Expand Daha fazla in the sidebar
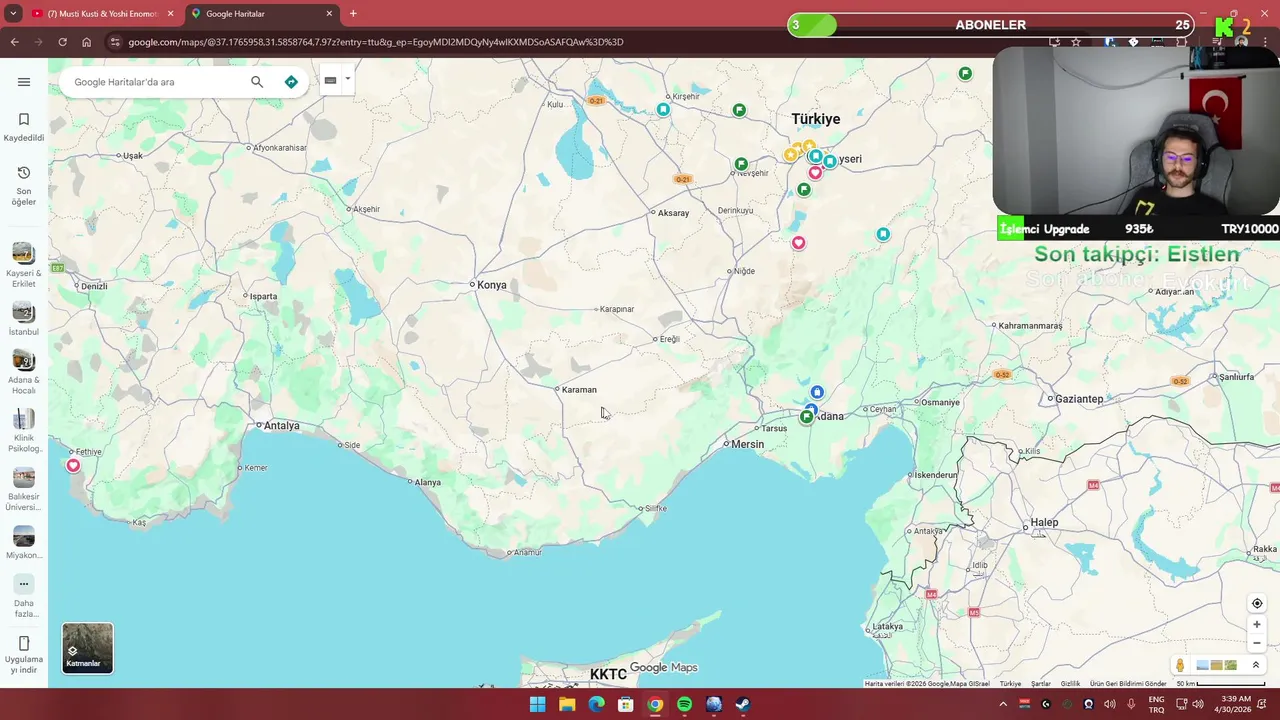The image size is (1280, 720). point(24,597)
